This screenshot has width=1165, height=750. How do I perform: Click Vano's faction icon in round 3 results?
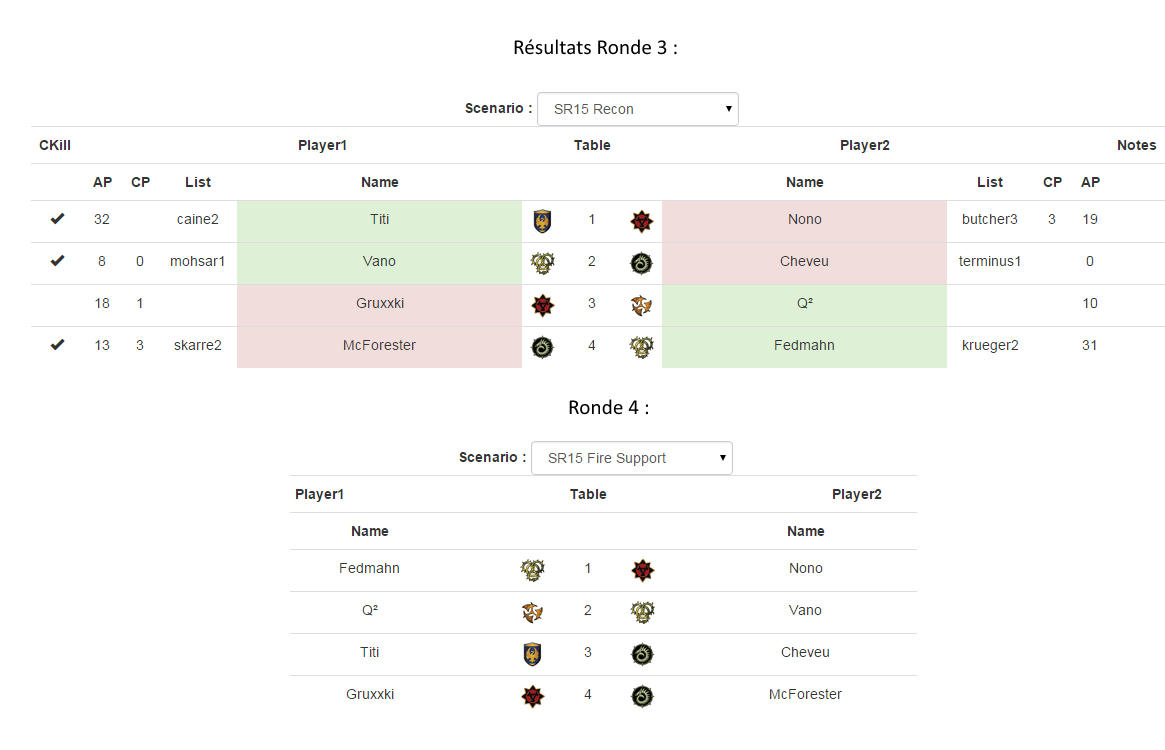(542, 263)
